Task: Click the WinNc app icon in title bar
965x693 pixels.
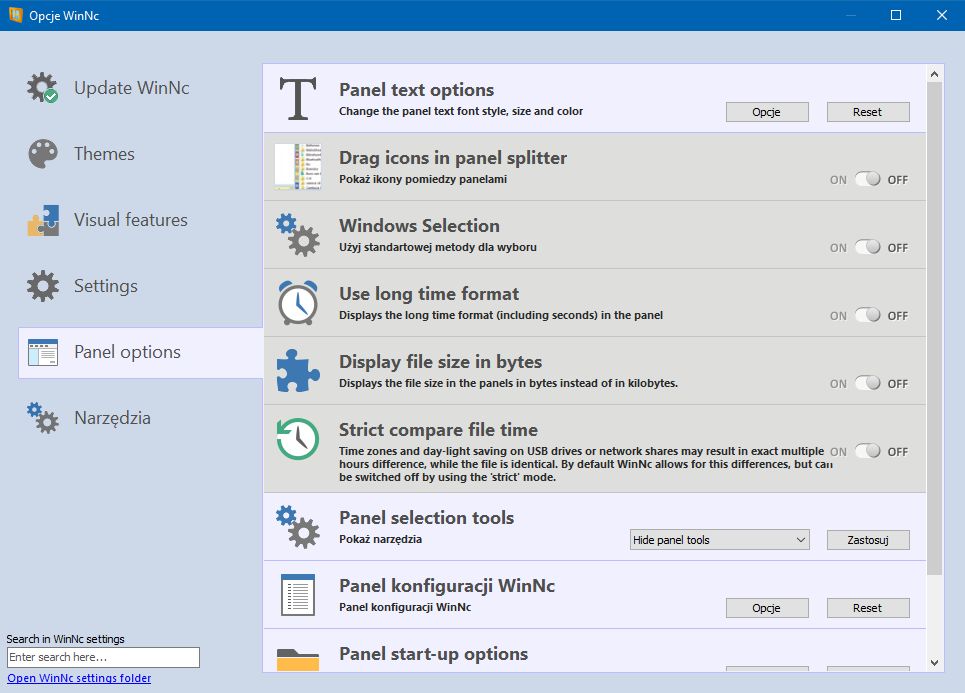Action: click(15, 15)
